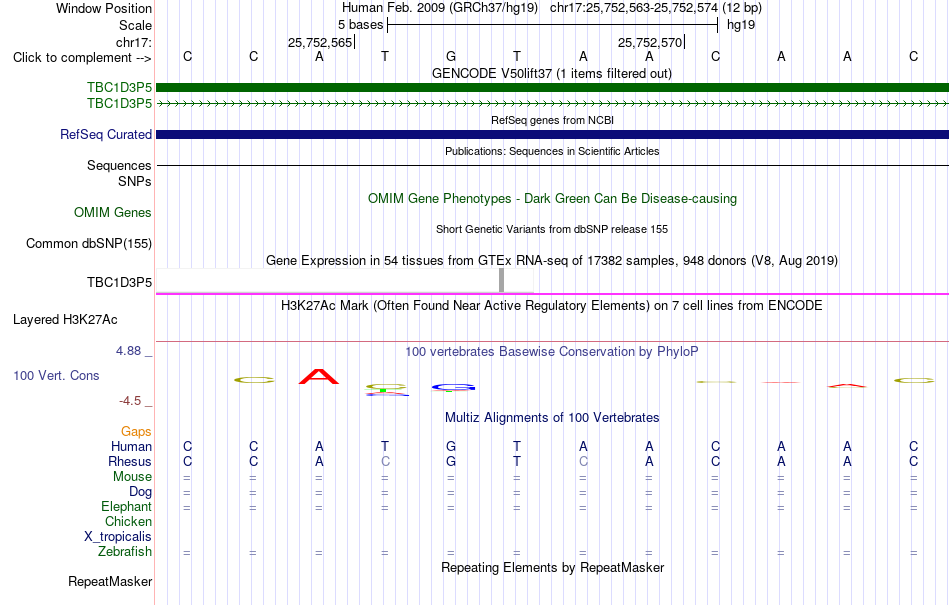Click the X_tropicalis alignment row label
Viewport: 950px width, 605px height.
point(118,537)
